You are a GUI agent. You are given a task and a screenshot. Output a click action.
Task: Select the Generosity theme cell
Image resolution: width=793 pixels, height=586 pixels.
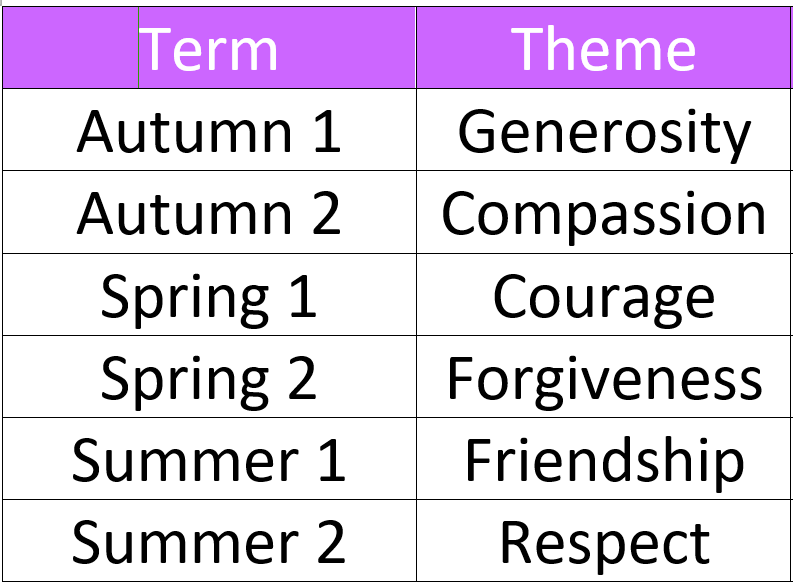tap(604, 131)
